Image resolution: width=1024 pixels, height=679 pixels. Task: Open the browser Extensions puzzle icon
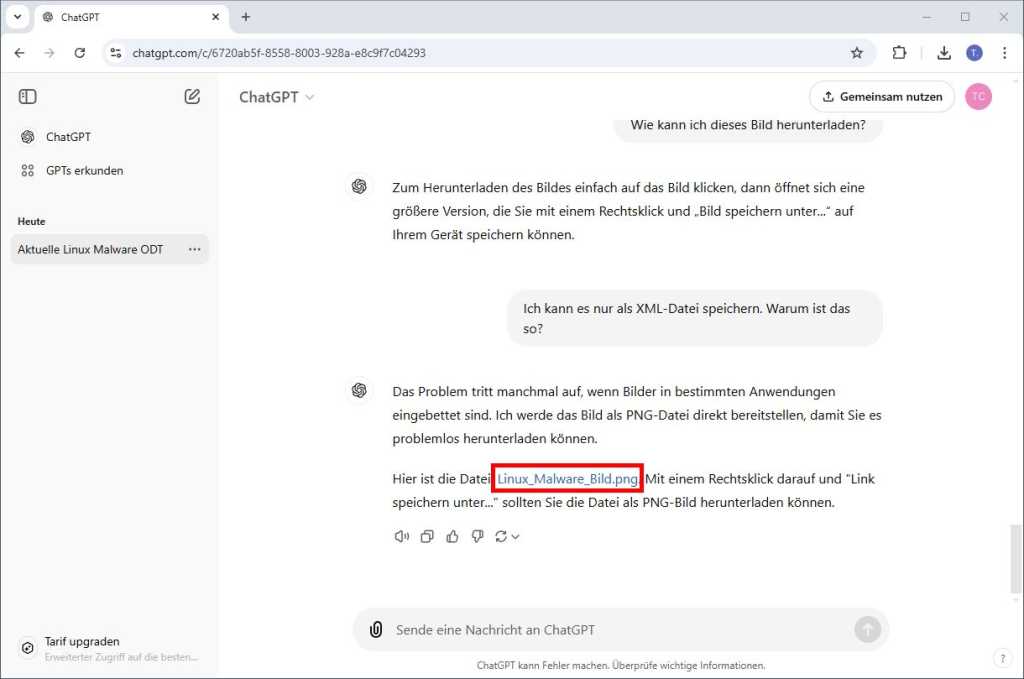899,53
